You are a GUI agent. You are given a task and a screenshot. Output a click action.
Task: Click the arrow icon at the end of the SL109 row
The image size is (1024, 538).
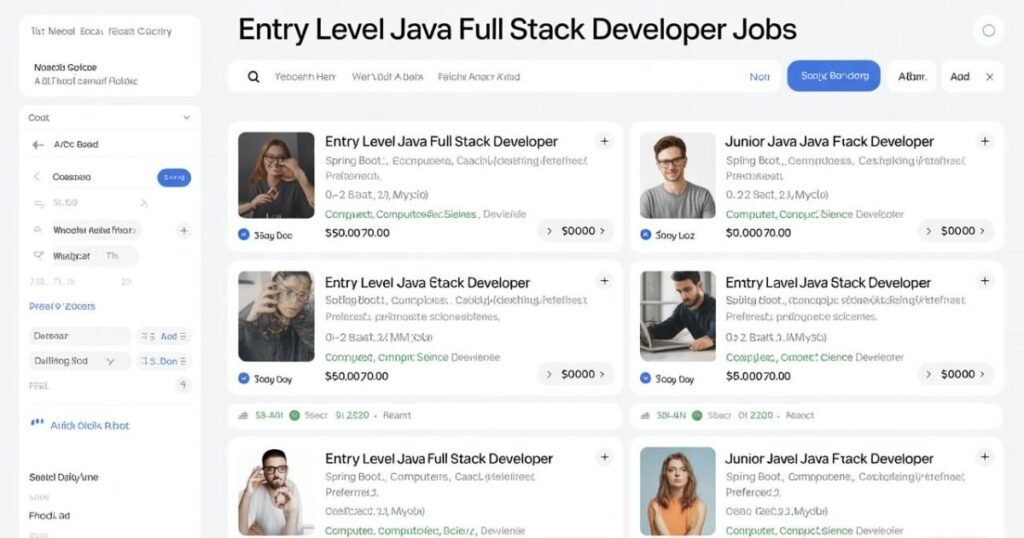click(144, 204)
